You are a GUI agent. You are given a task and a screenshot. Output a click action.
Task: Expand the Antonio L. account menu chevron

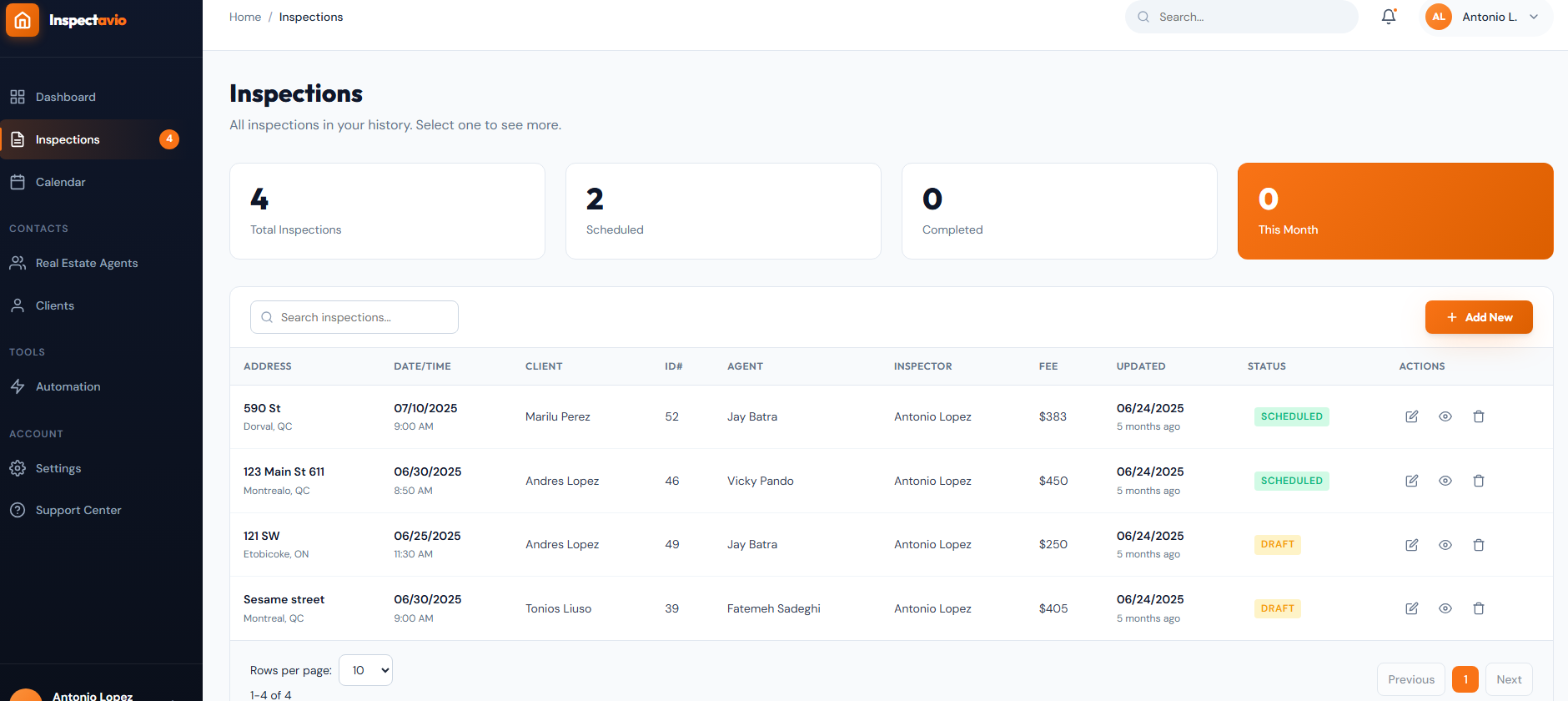click(1534, 17)
